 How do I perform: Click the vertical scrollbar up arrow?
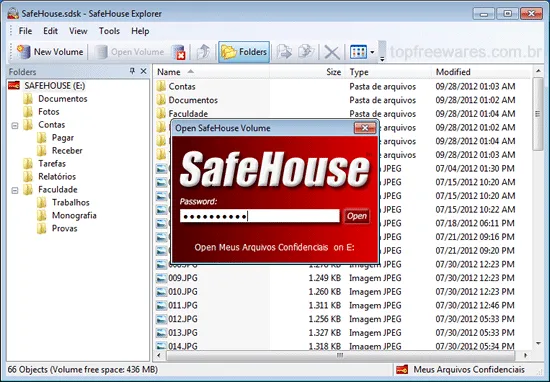tap(538, 71)
